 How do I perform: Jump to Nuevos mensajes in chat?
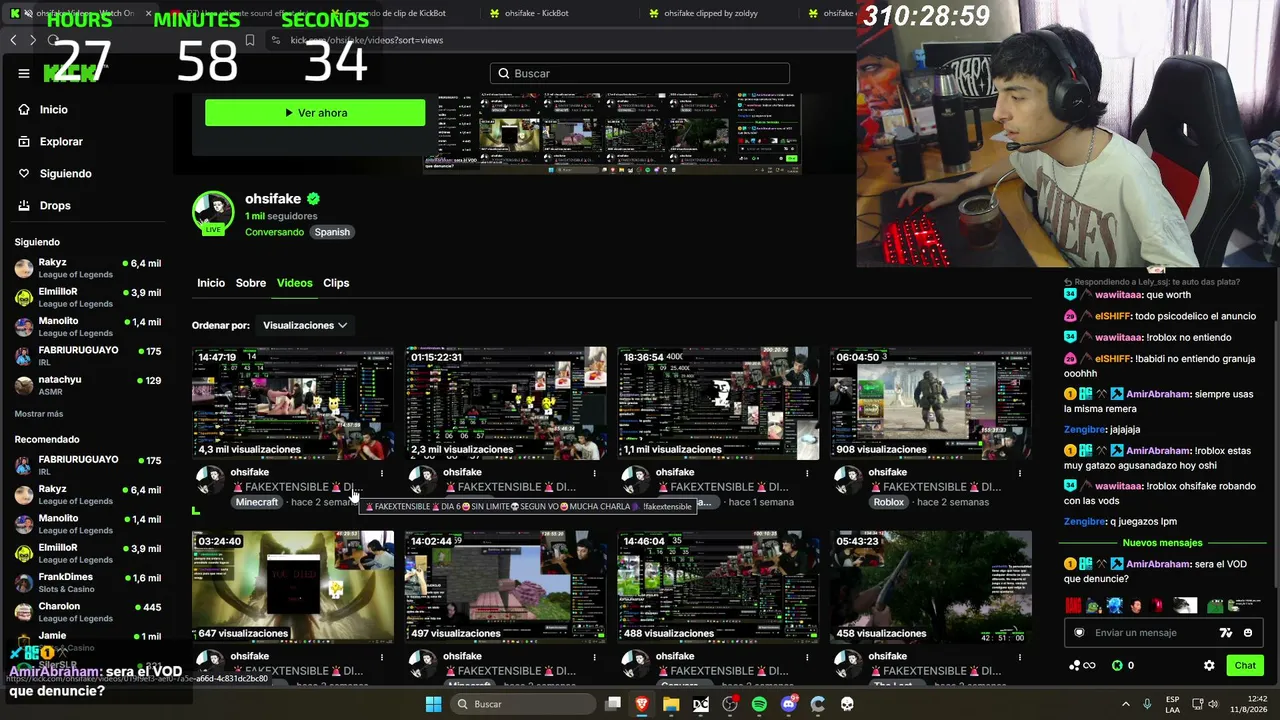point(1162,543)
